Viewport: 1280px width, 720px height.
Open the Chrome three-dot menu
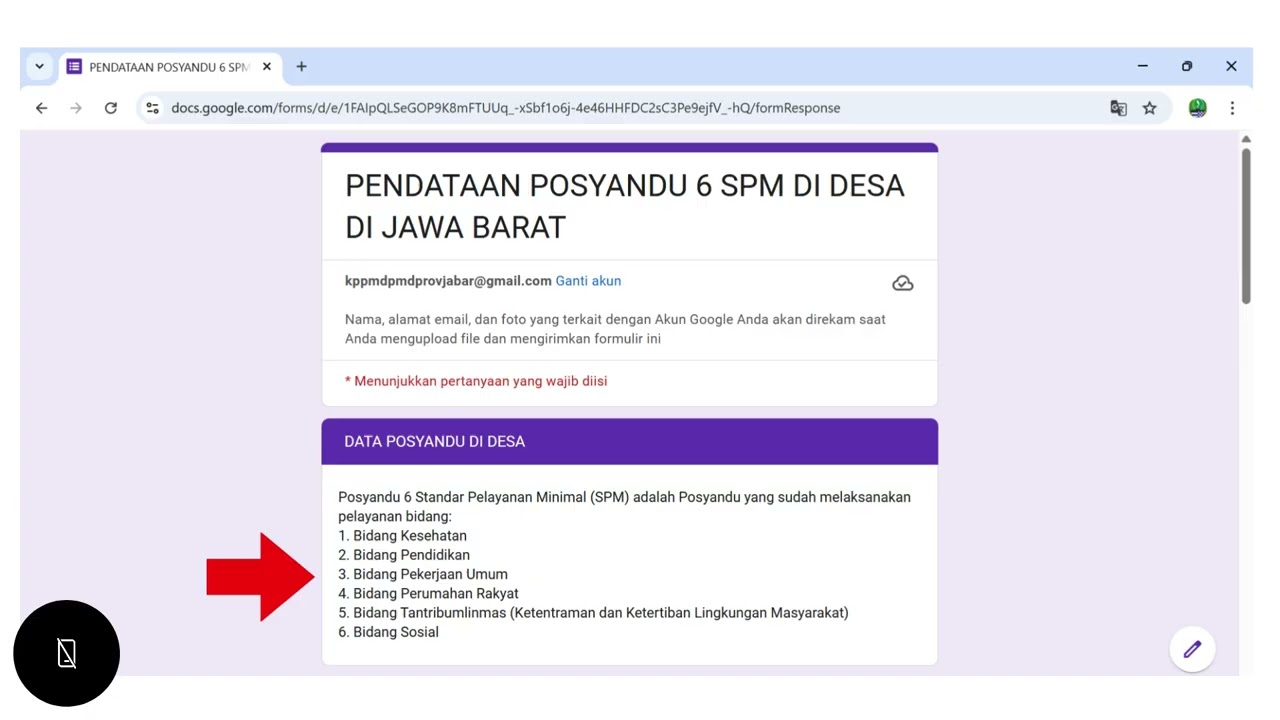[x=1232, y=108]
